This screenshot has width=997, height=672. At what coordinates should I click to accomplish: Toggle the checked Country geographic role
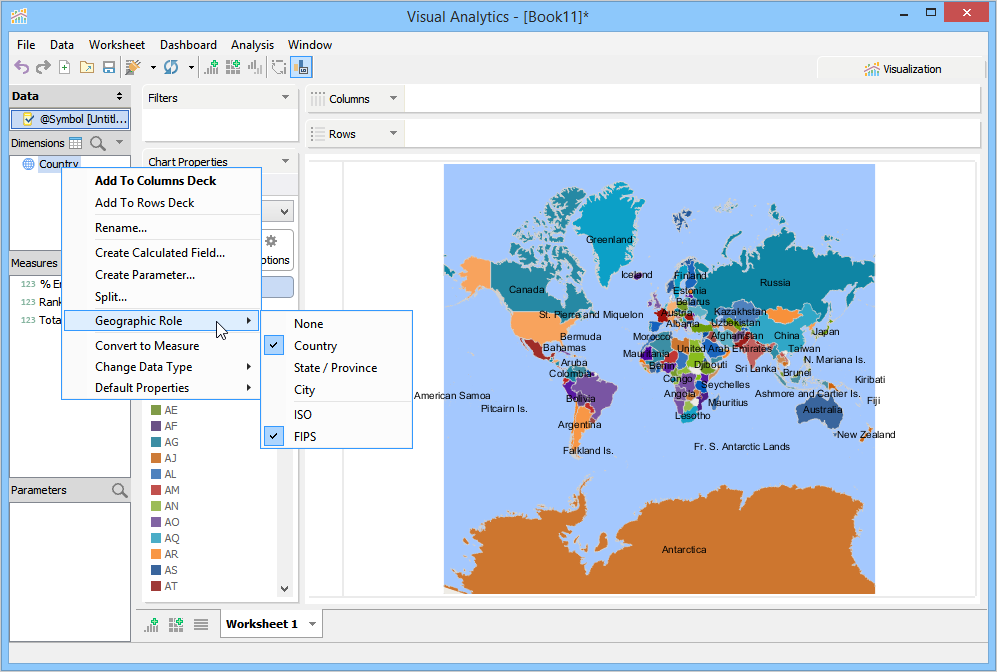pyautogui.click(x=337, y=346)
